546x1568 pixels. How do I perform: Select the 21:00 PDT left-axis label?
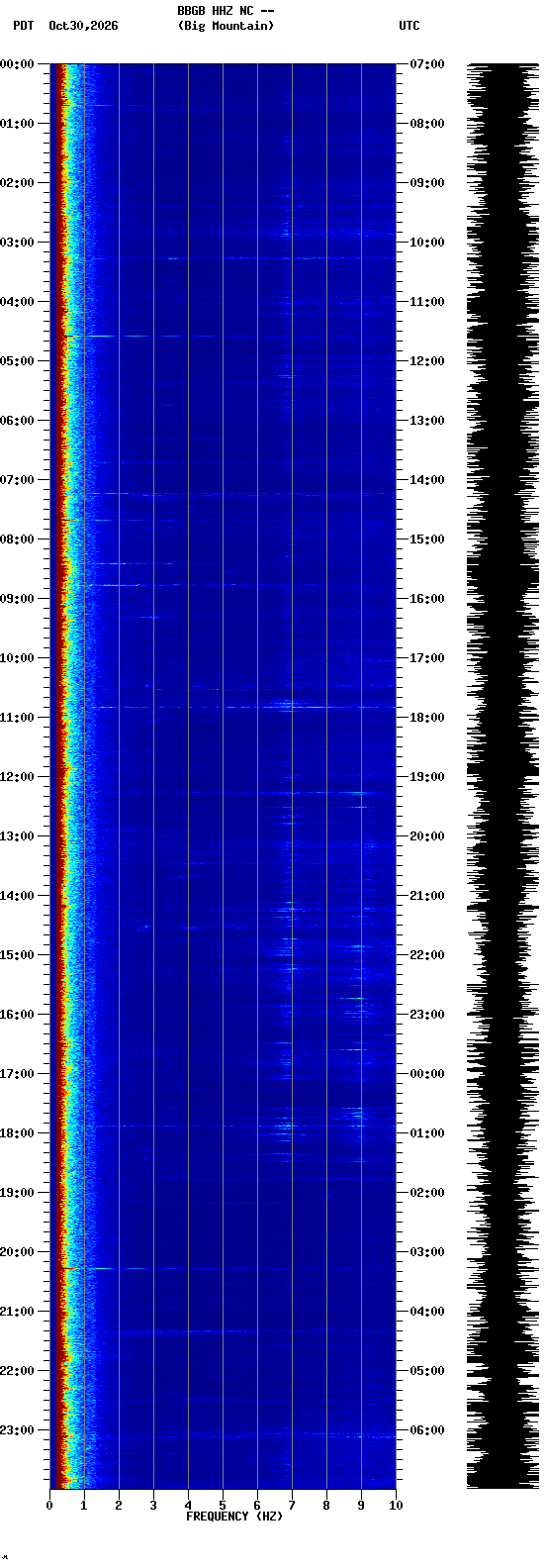point(18,1312)
